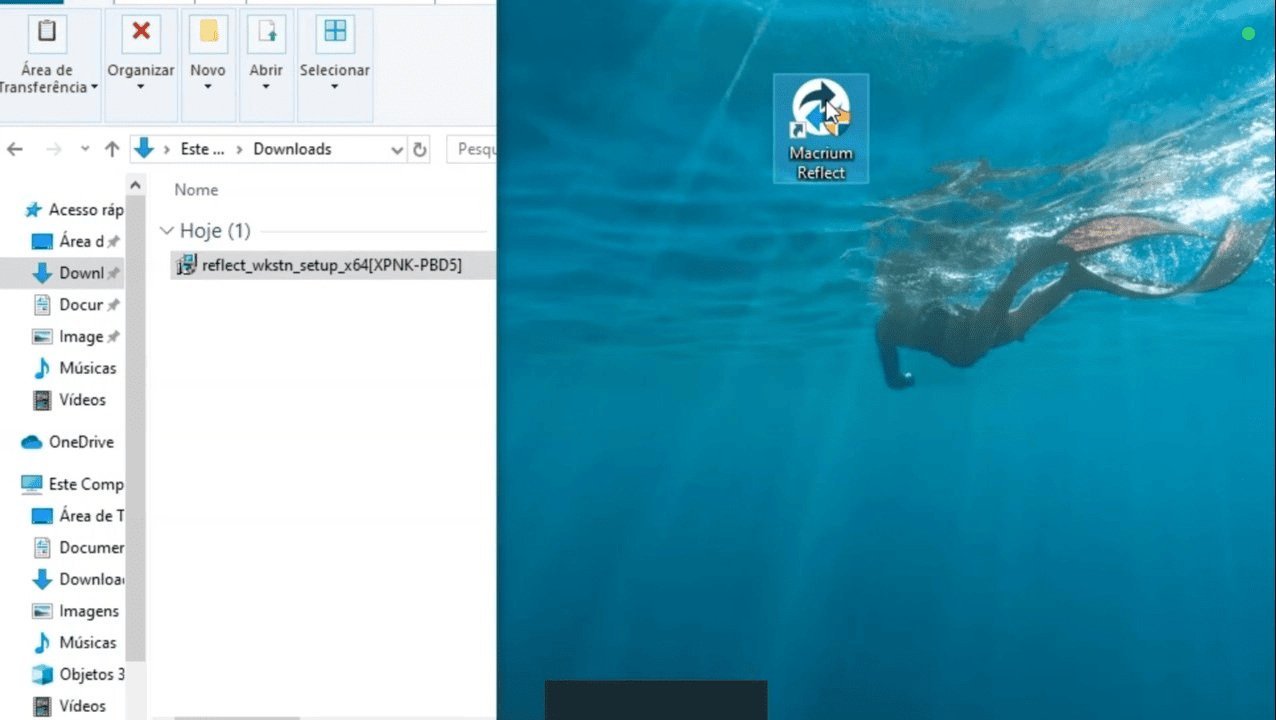Select pinned Documentos in quick access

click(76, 305)
